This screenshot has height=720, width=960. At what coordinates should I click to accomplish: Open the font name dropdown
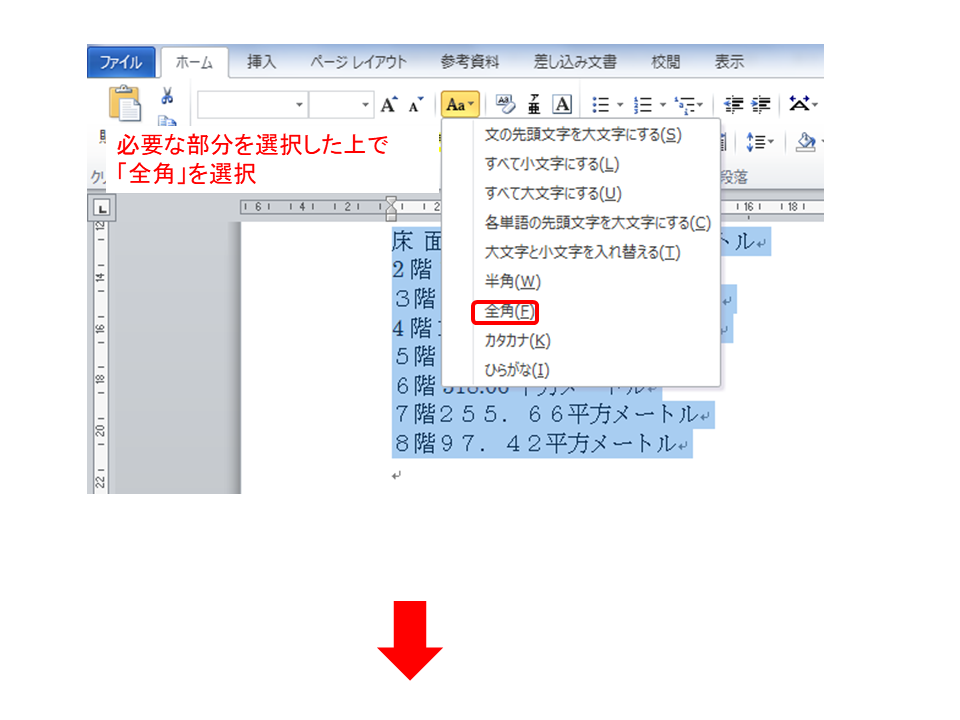tap(299, 105)
